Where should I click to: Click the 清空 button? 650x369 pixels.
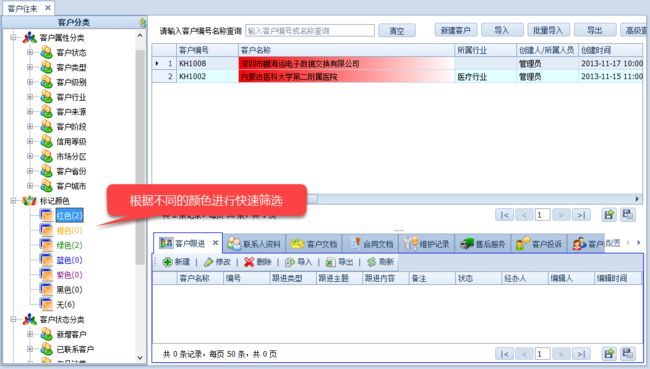397,31
